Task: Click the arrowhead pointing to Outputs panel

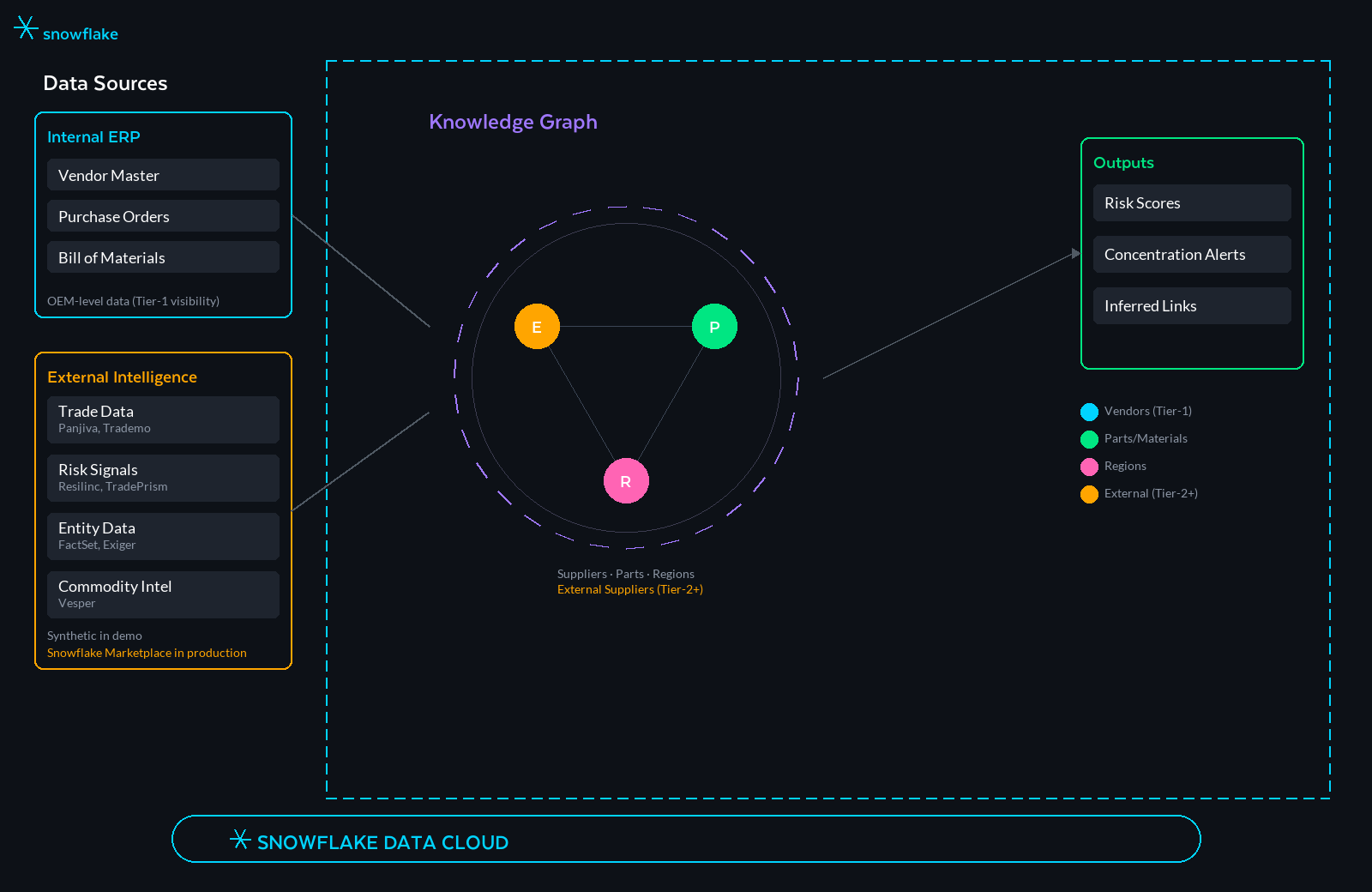Action: coord(1076,254)
